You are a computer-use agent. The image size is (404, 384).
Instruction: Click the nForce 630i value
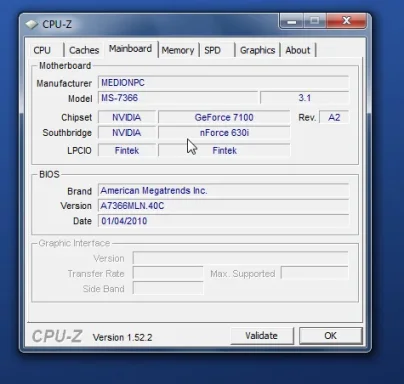point(224,133)
